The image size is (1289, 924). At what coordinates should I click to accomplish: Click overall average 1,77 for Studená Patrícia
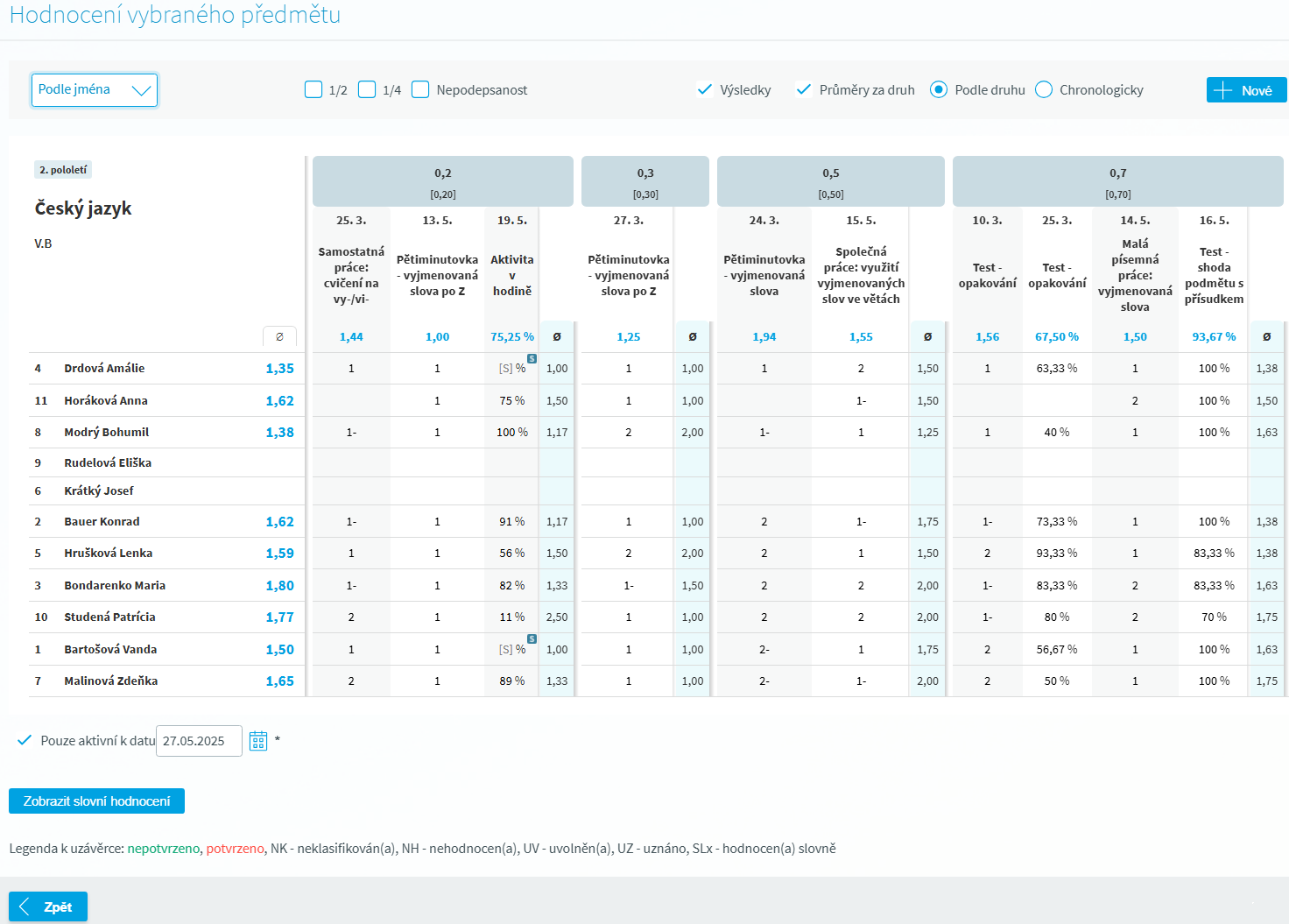click(280, 617)
